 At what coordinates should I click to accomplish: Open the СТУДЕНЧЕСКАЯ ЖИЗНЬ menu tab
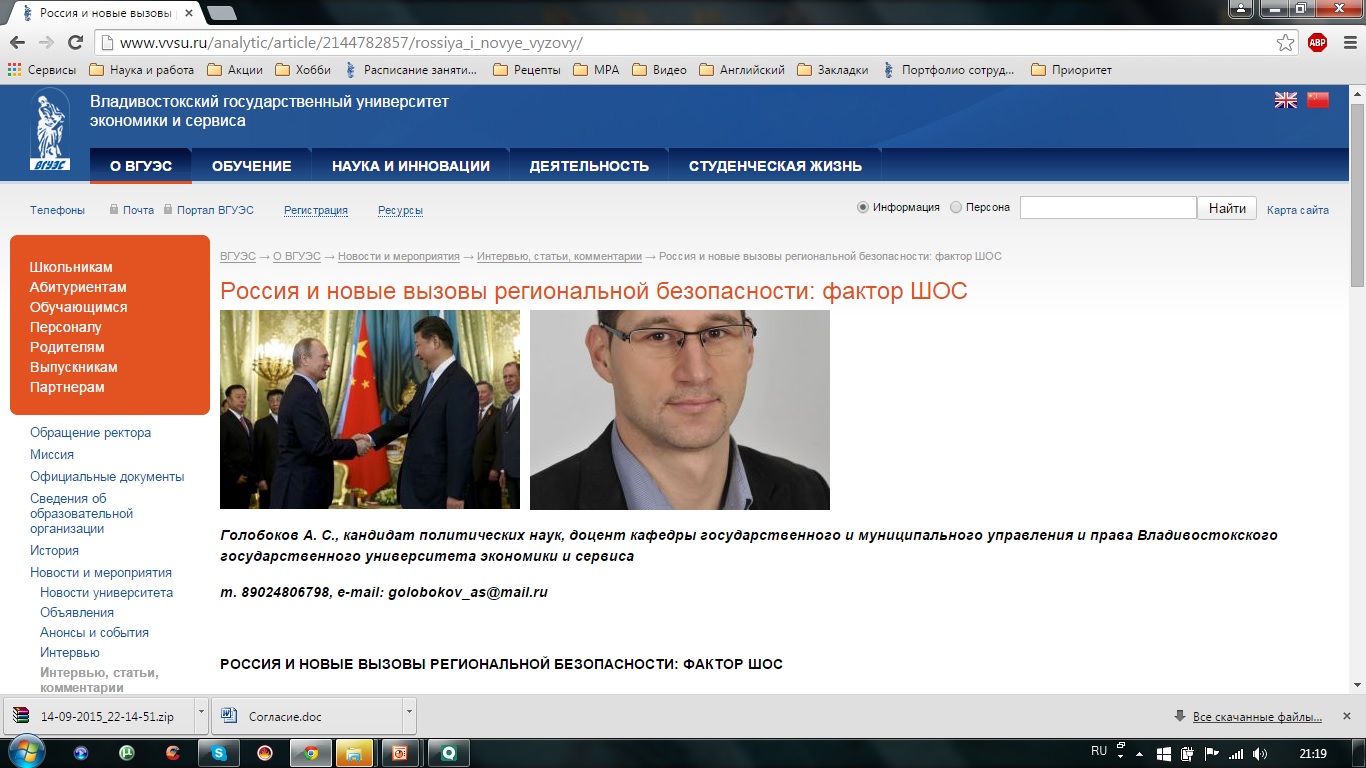(775, 166)
